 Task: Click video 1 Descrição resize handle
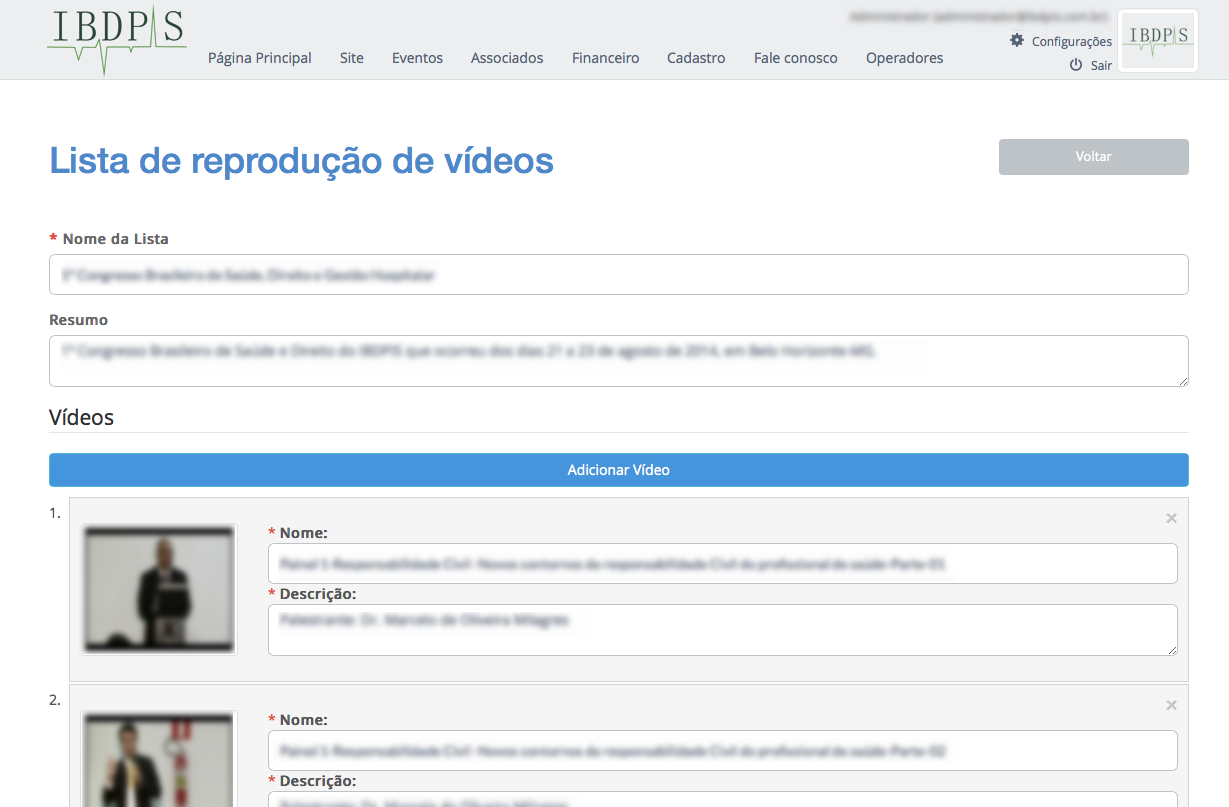point(1171,649)
